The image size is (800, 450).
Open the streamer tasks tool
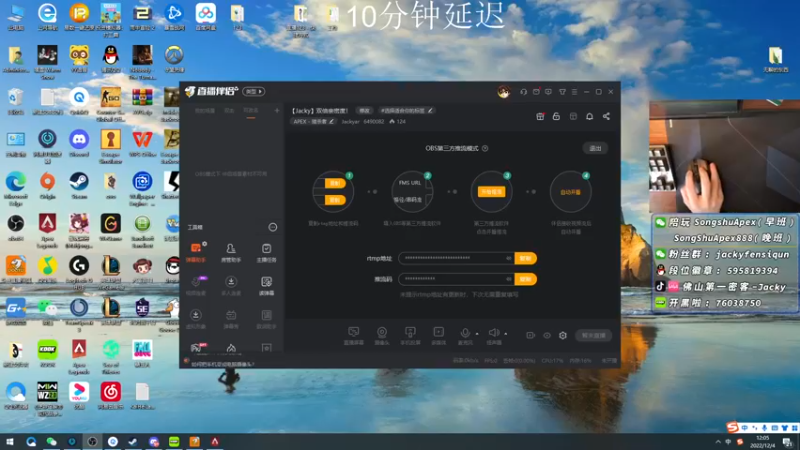(x=266, y=252)
